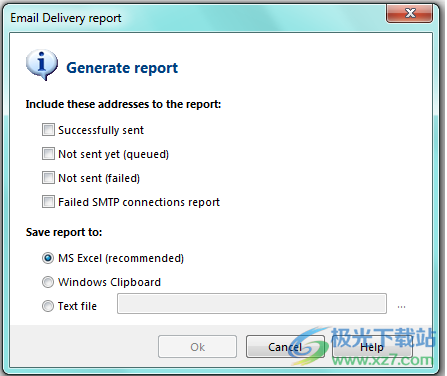This screenshot has height=376, width=447.
Task: Open file browser with the ellipsis button
Action: click(x=401, y=306)
